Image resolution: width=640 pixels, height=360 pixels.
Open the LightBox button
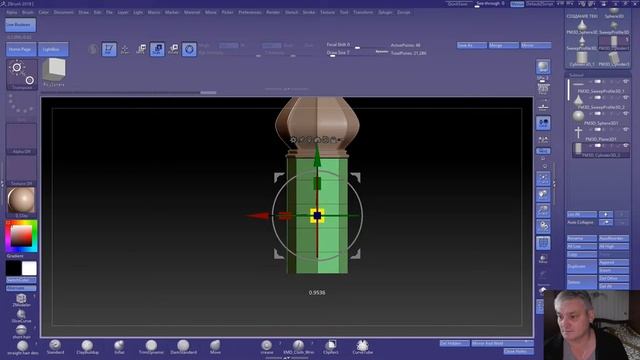pyautogui.click(x=53, y=49)
